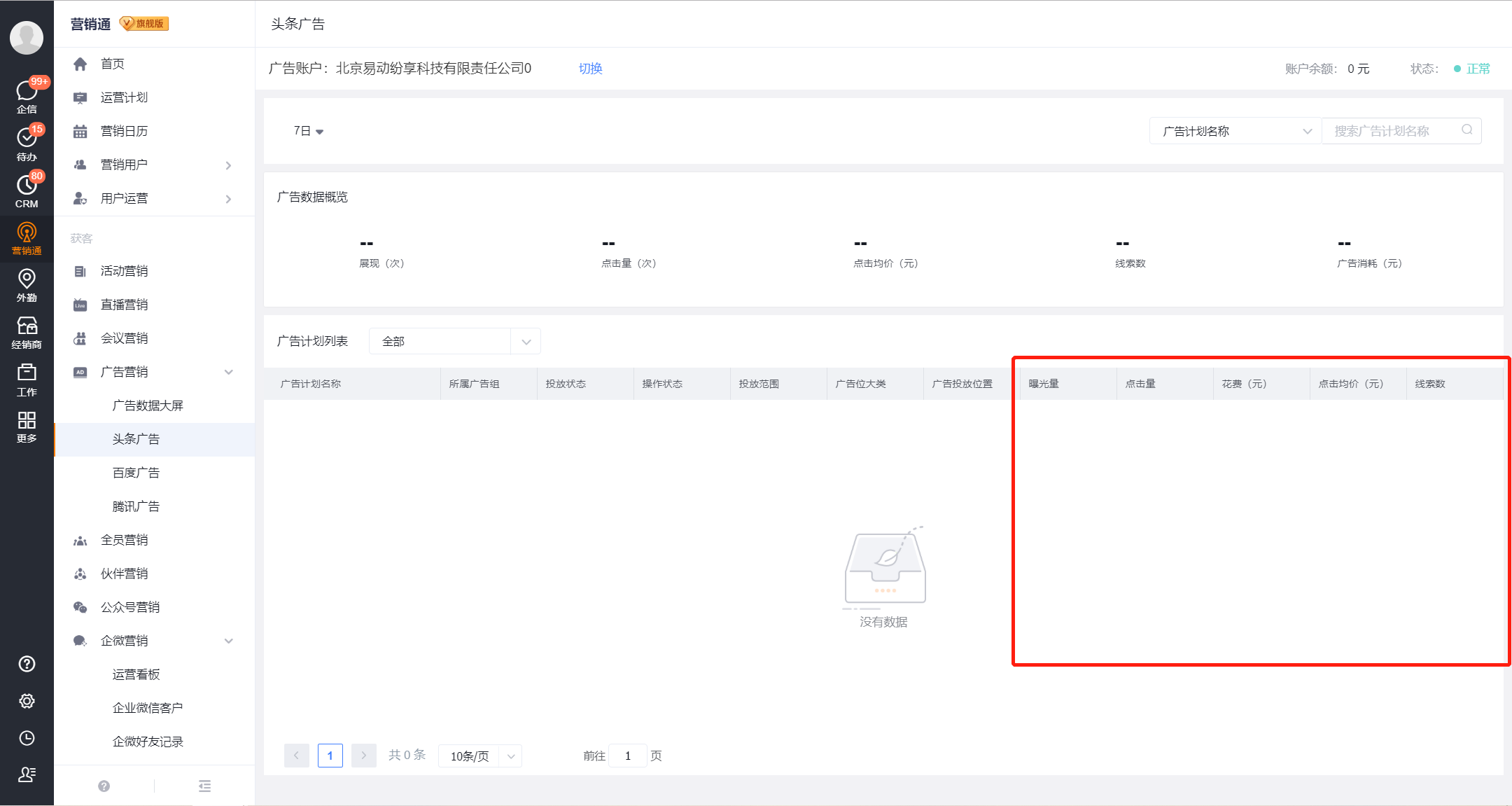Screen dimensions: 1512x806
Task: Open 企微好友记录 menu item
Action: click(148, 742)
